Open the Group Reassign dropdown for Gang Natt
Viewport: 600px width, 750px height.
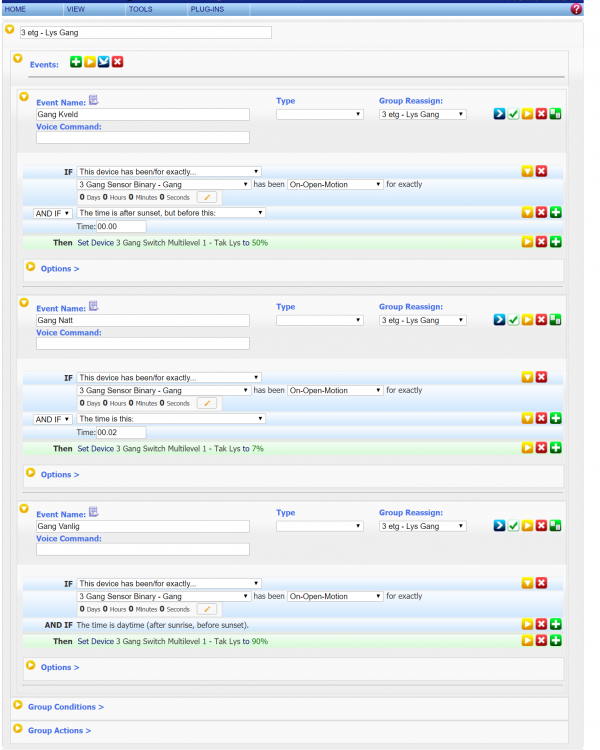point(422,320)
